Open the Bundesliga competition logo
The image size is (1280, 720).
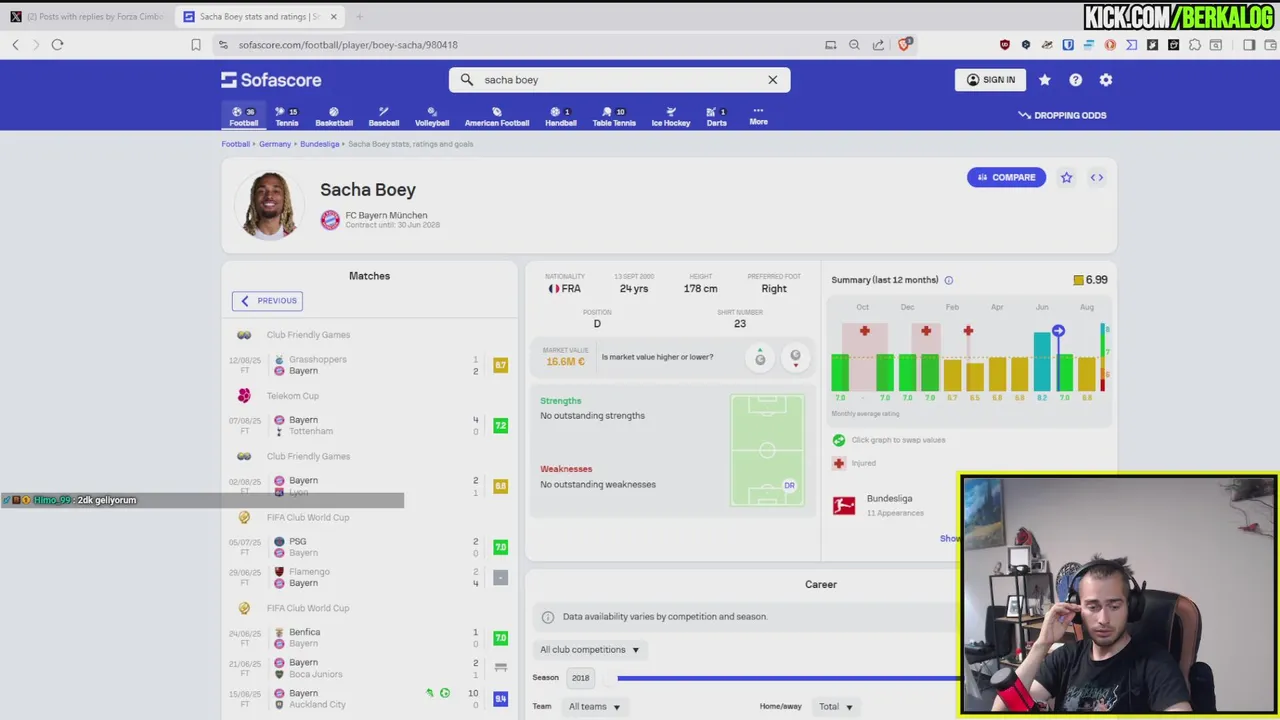click(844, 505)
